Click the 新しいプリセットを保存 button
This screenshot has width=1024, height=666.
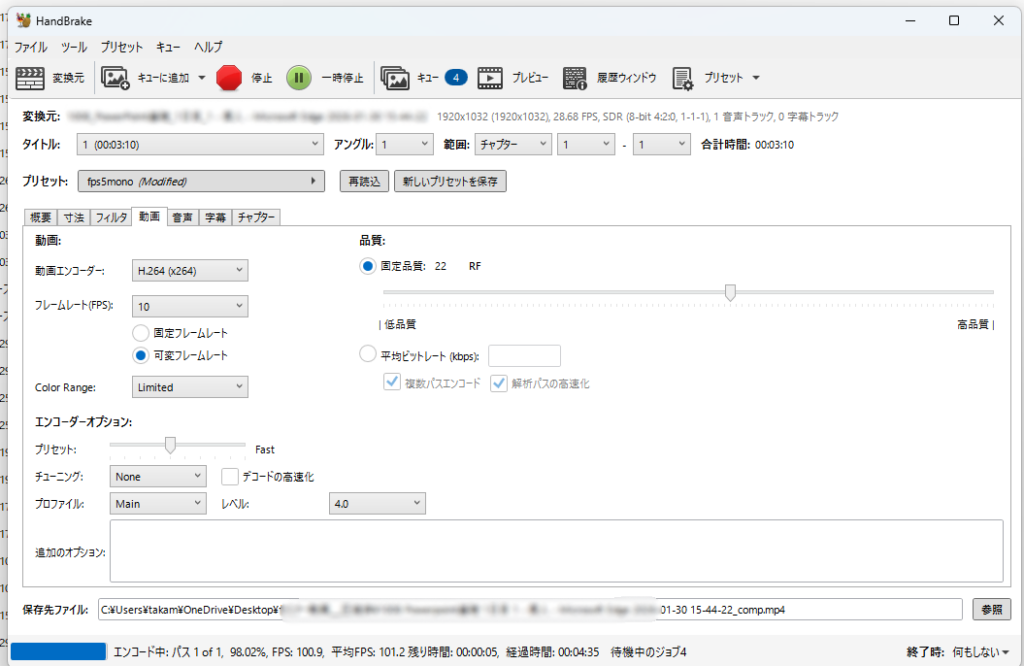coord(449,182)
